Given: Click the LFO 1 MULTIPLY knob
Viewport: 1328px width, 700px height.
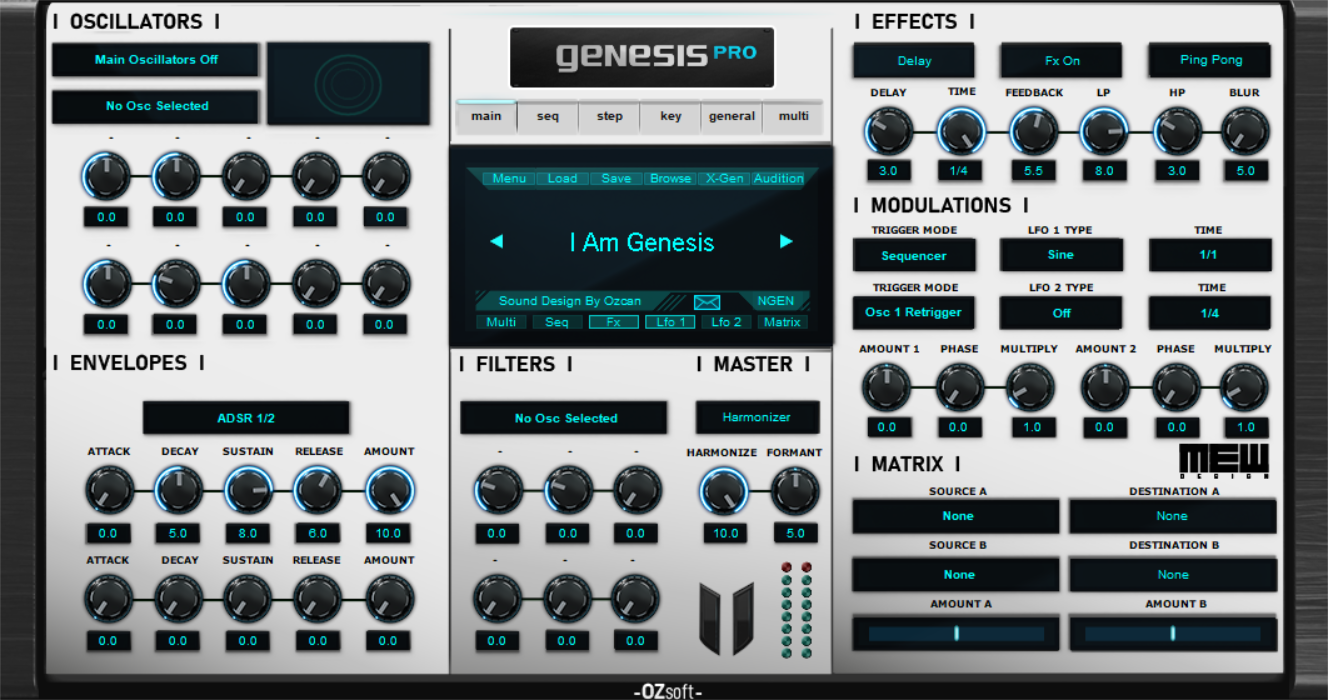Looking at the screenshot, I should coord(1030,387).
